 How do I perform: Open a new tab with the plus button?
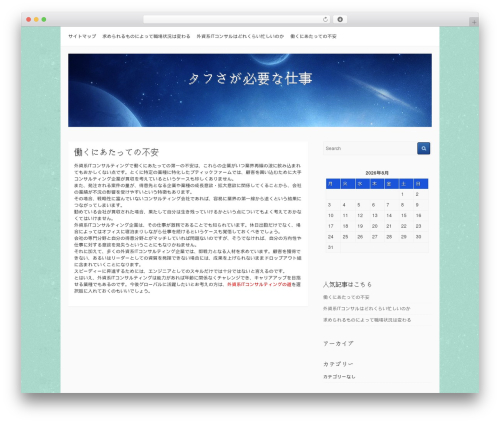click(474, 22)
